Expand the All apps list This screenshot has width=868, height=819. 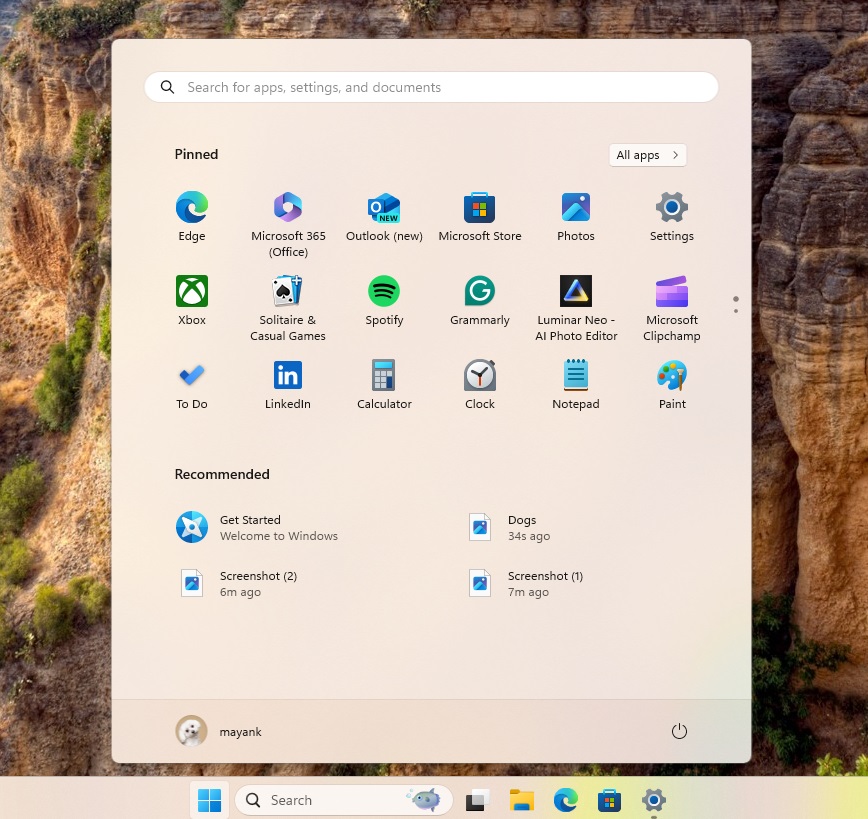click(x=647, y=155)
